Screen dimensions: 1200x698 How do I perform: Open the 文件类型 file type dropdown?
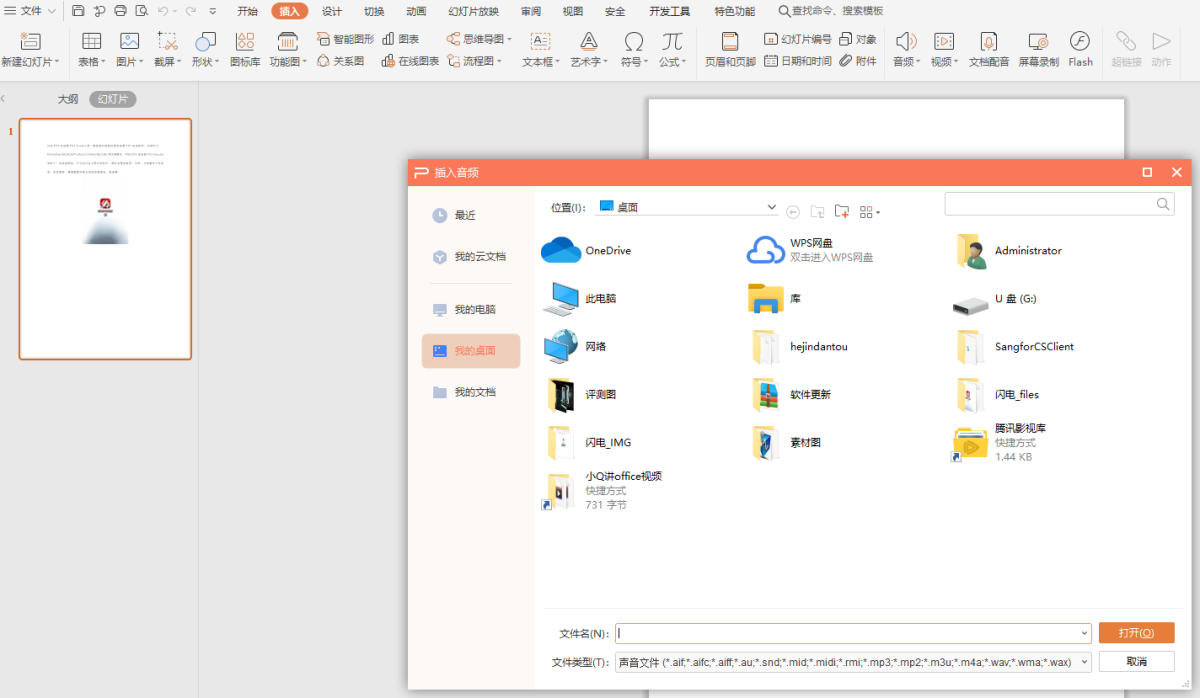coord(1085,662)
